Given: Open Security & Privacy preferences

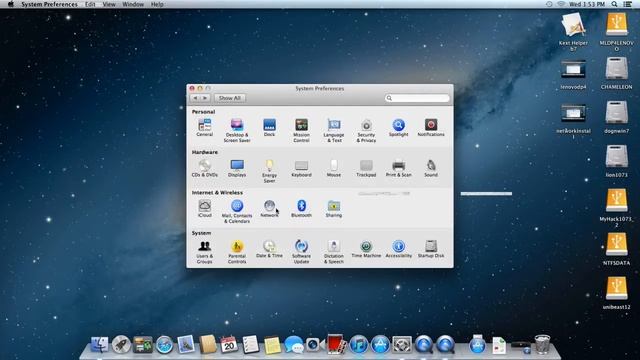Looking at the screenshot, I should 366,130.
